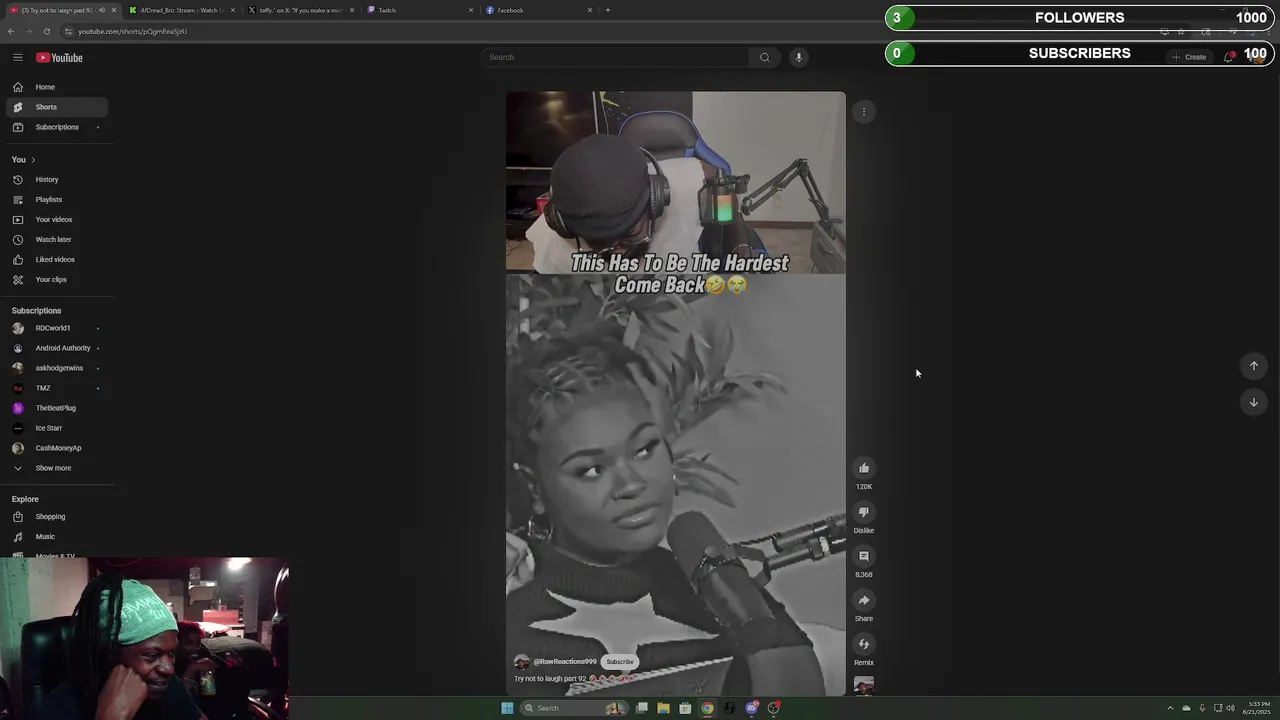Open Your videos in the sidebar

coord(56,220)
